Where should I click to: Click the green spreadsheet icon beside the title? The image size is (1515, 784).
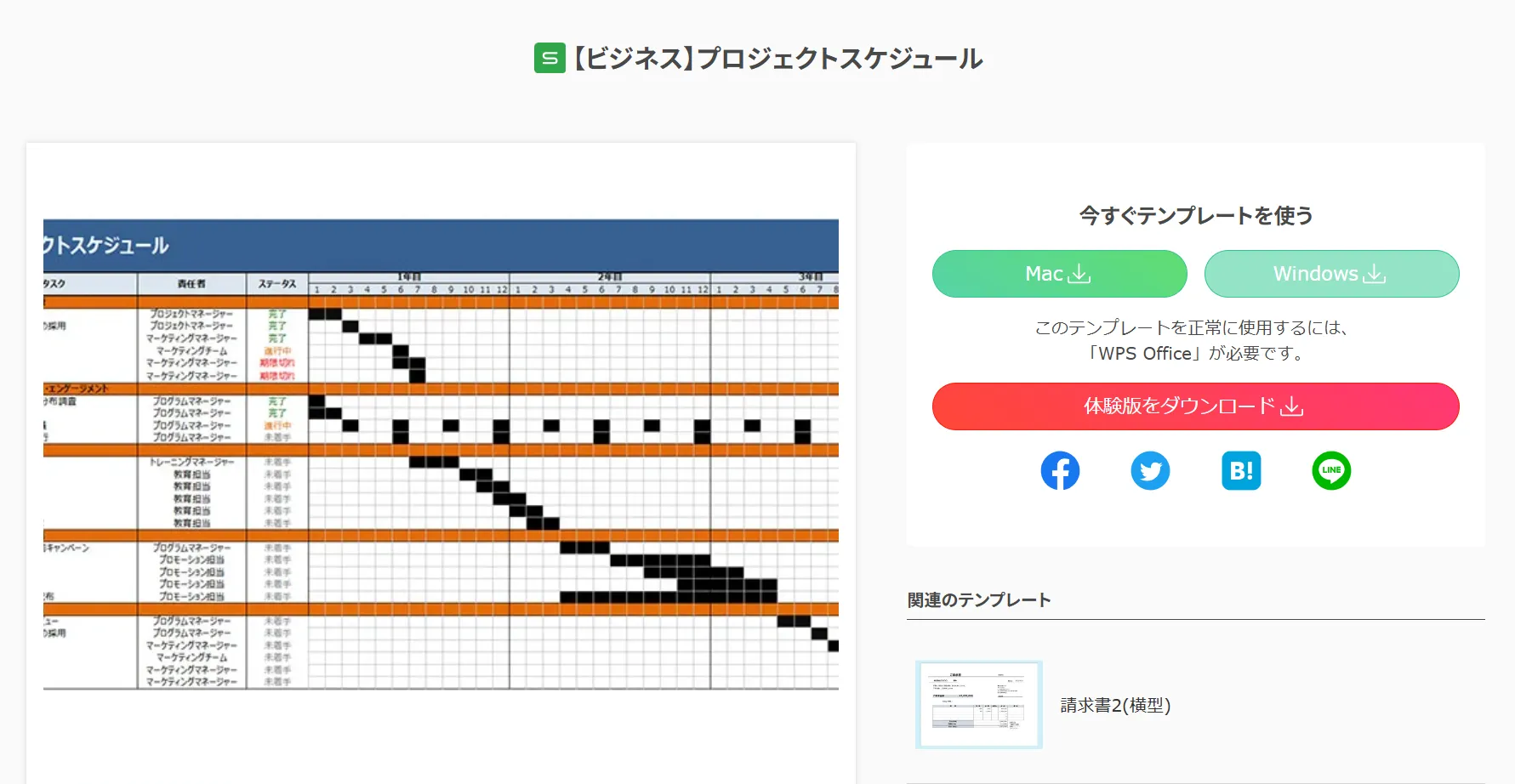(550, 58)
